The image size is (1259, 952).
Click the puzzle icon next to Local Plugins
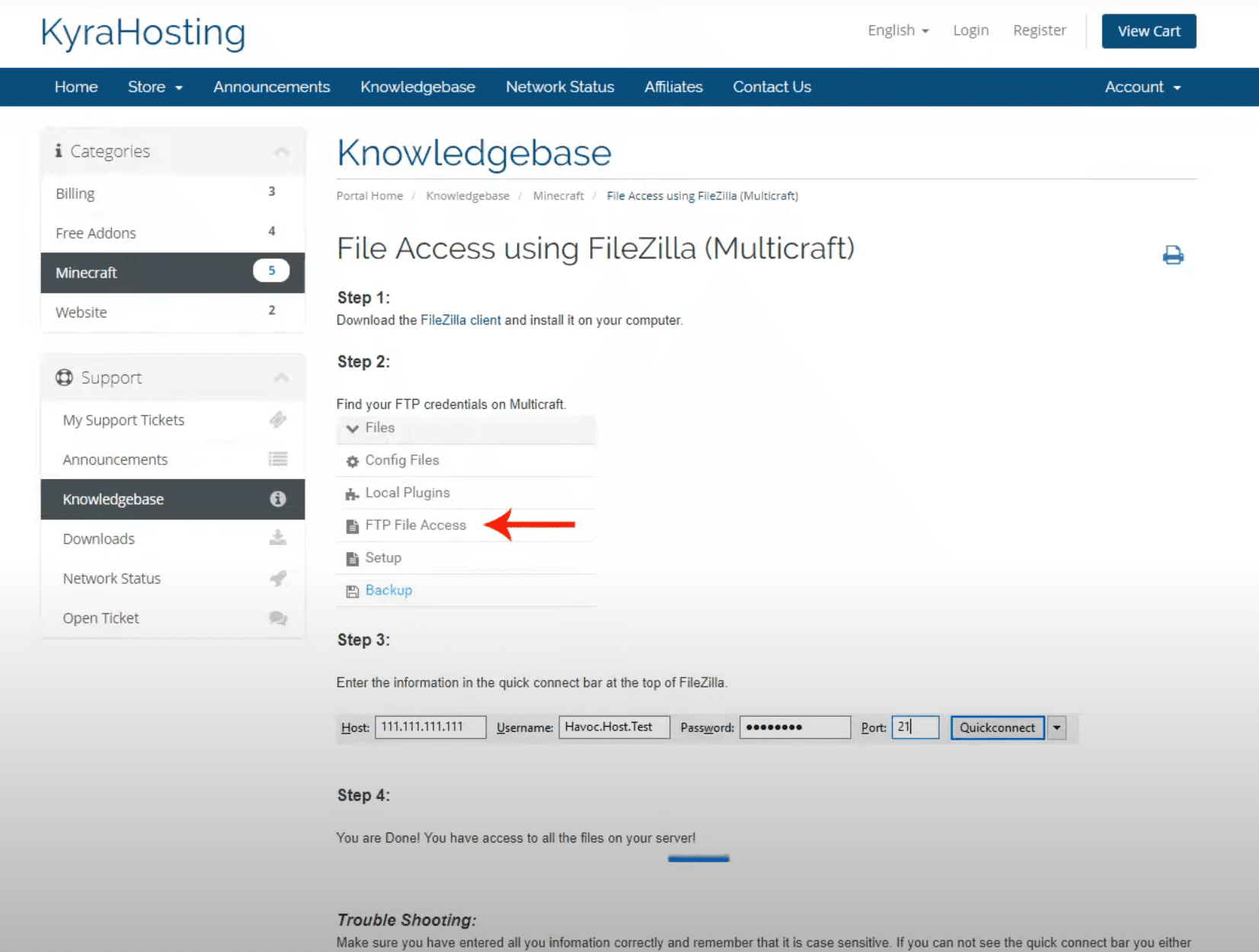(352, 494)
